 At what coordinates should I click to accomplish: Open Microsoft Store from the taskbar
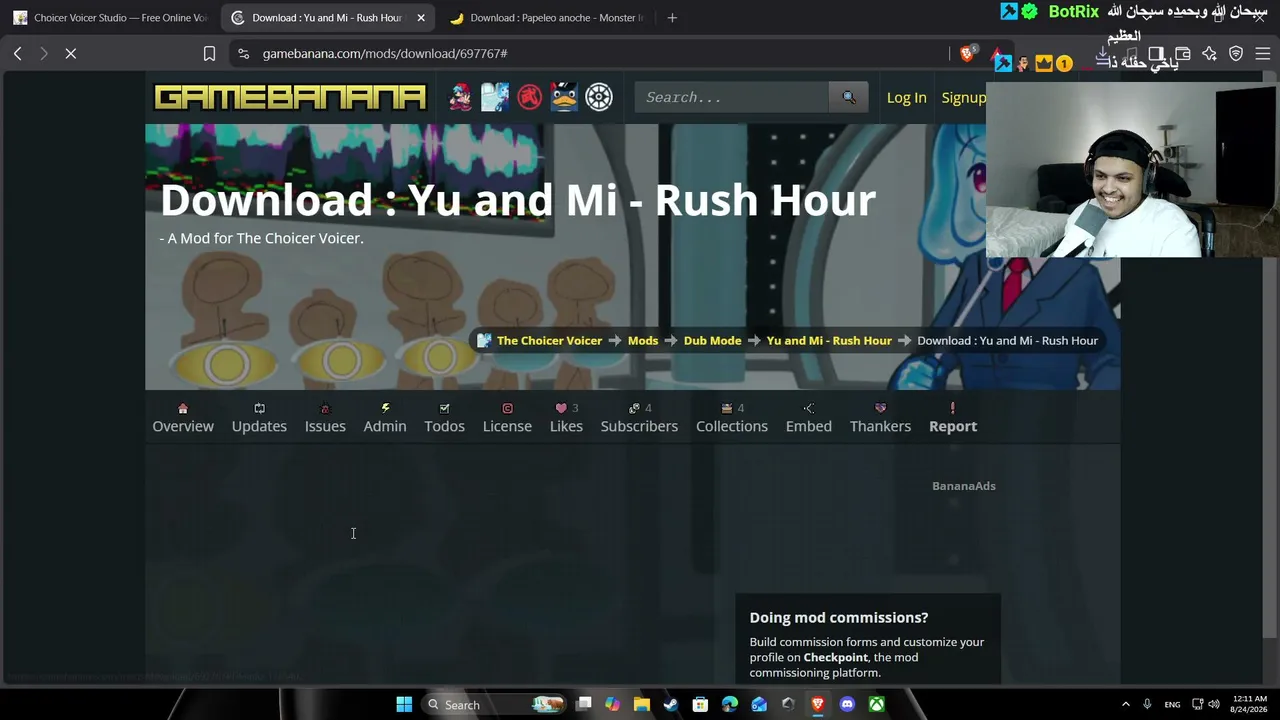[700, 704]
